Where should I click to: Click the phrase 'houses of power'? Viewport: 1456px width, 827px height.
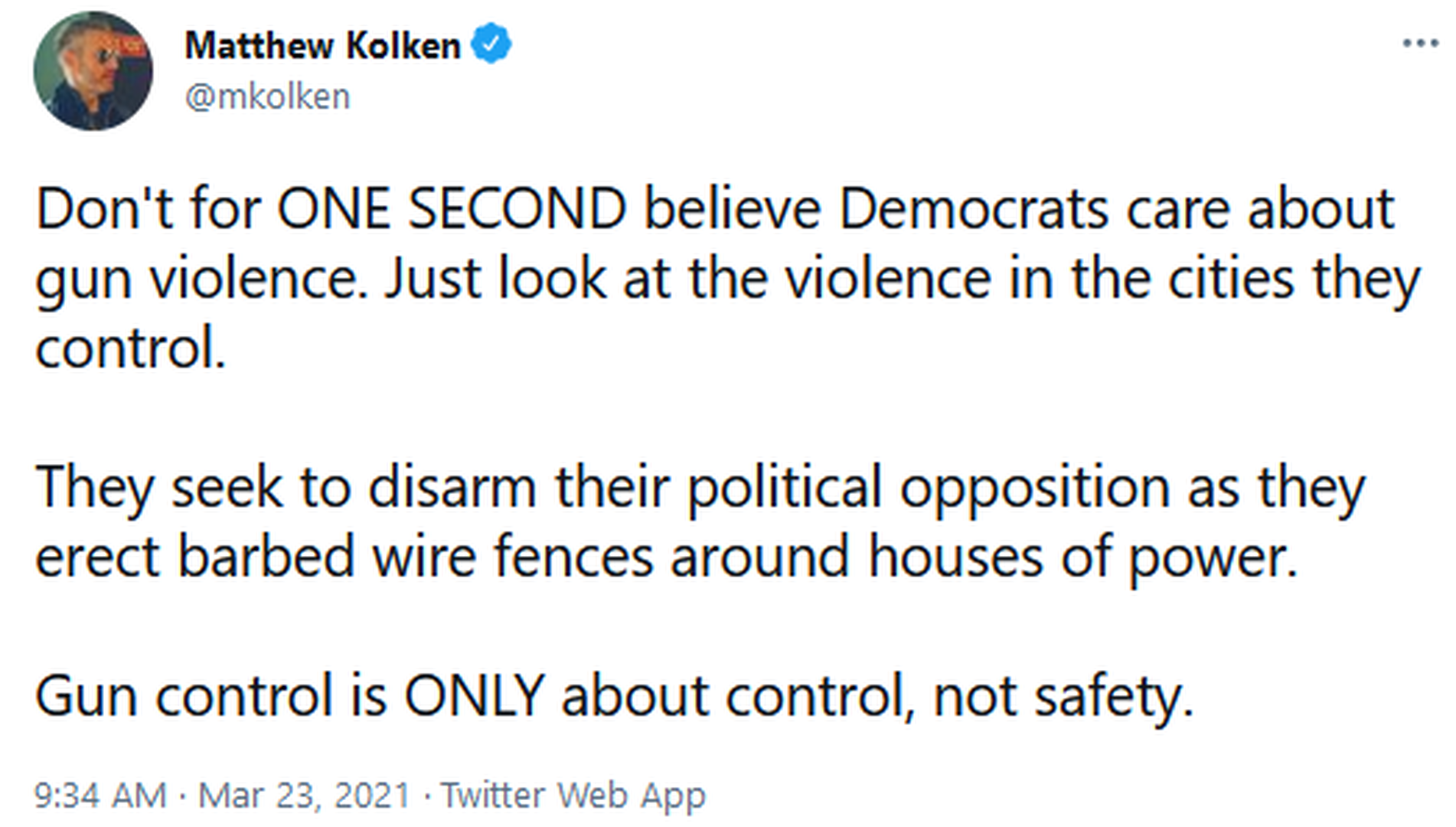(x=1082, y=557)
